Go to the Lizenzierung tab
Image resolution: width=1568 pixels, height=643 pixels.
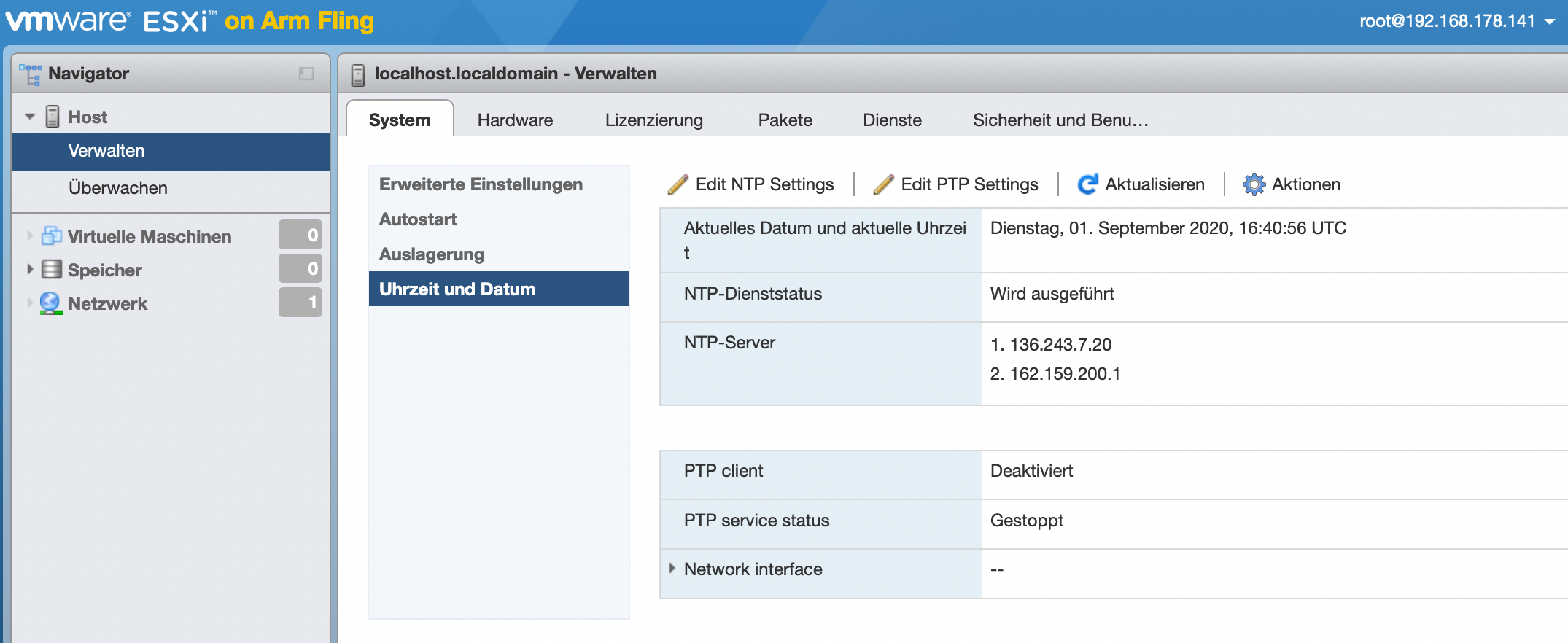[x=653, y=120]
